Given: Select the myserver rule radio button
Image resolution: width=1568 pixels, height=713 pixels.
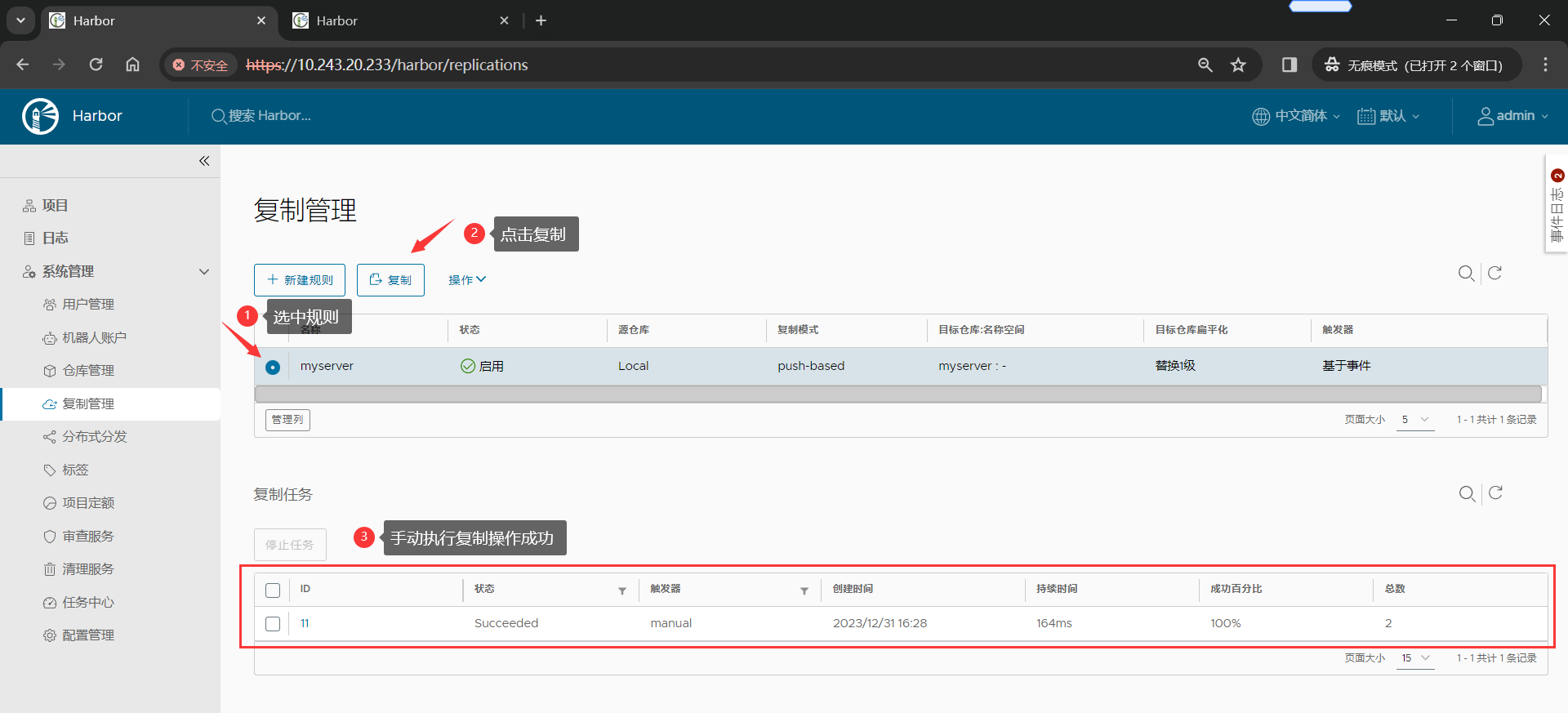Looking at the screenshot, I should [273, 368].
